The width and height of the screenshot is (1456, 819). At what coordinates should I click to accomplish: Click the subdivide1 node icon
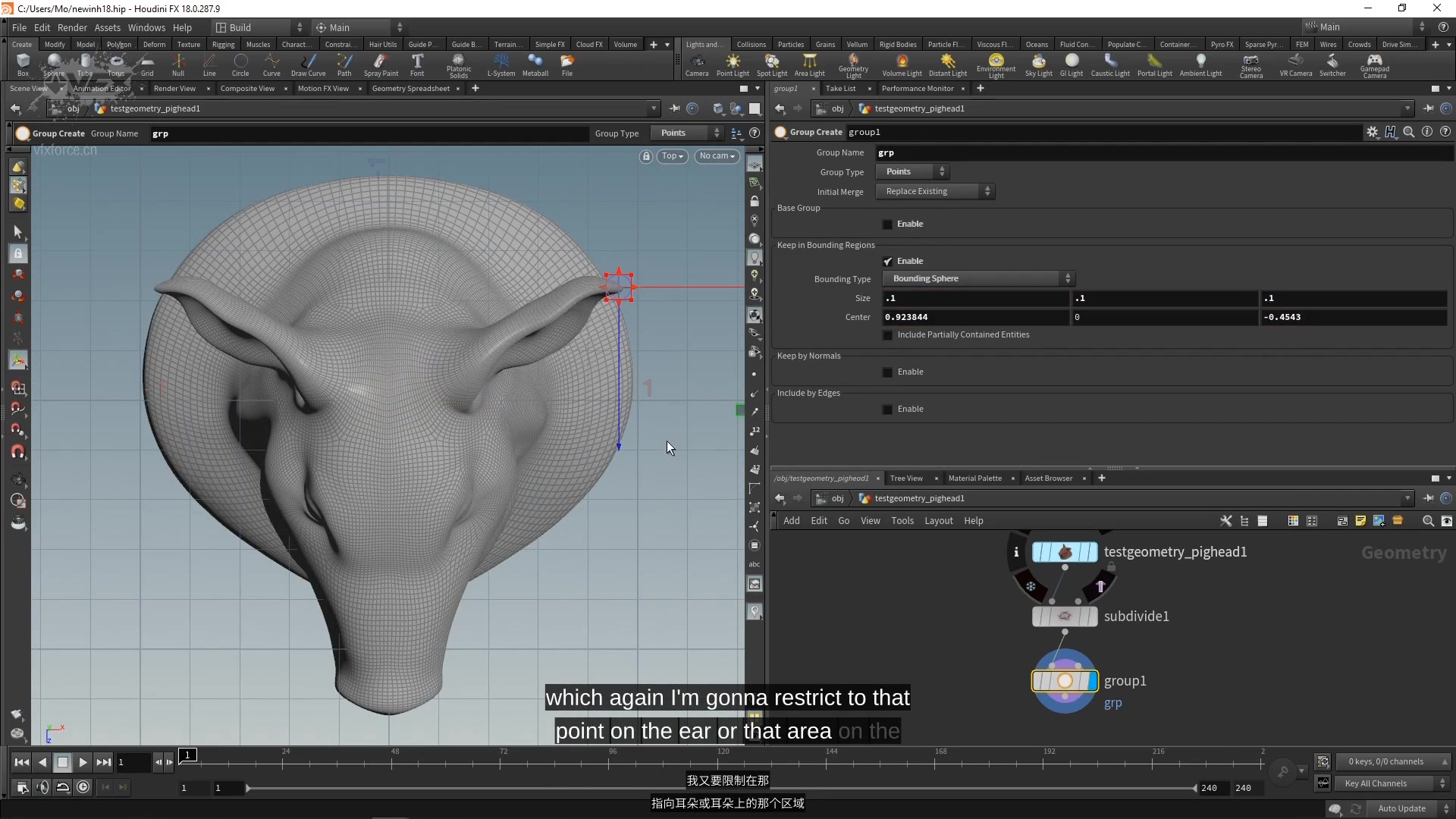pos(1065,615)
